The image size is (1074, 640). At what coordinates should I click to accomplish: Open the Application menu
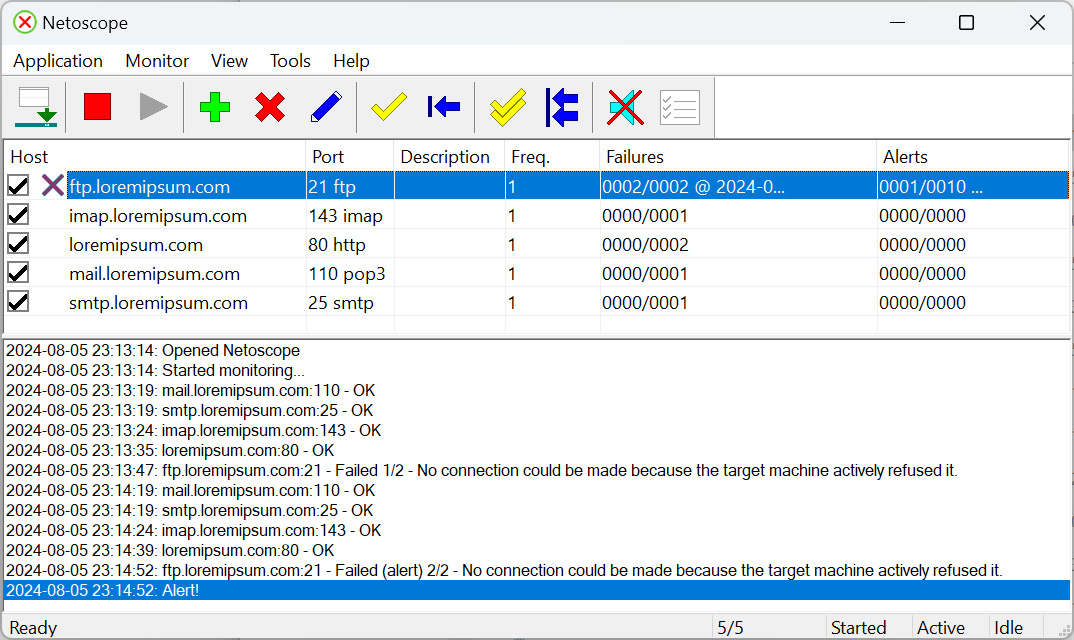(x=58, y=61)
